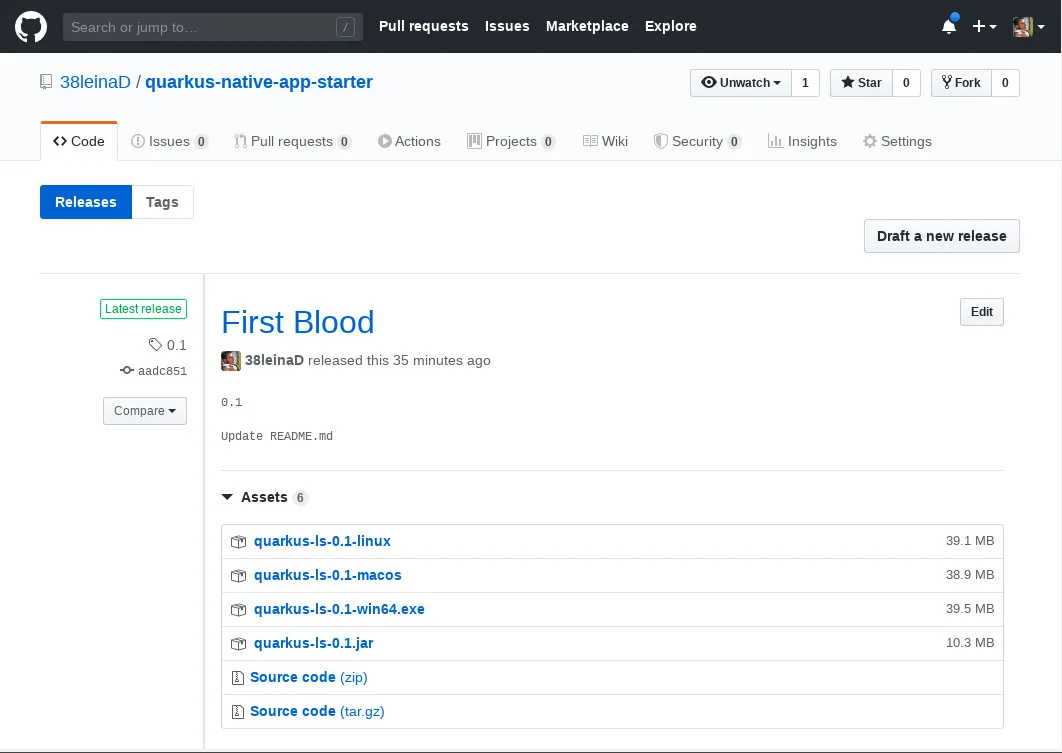The image size is (1062, 753).
Task: Click the package icon for quarkus-ls-0.1-linux
Action: [x=238, y=542]
